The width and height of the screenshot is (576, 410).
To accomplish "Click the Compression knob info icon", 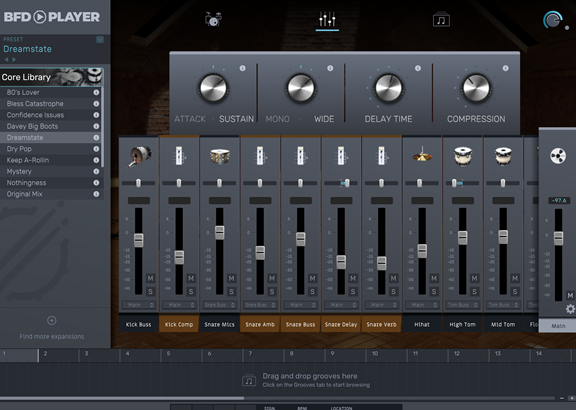I will 505,68.
